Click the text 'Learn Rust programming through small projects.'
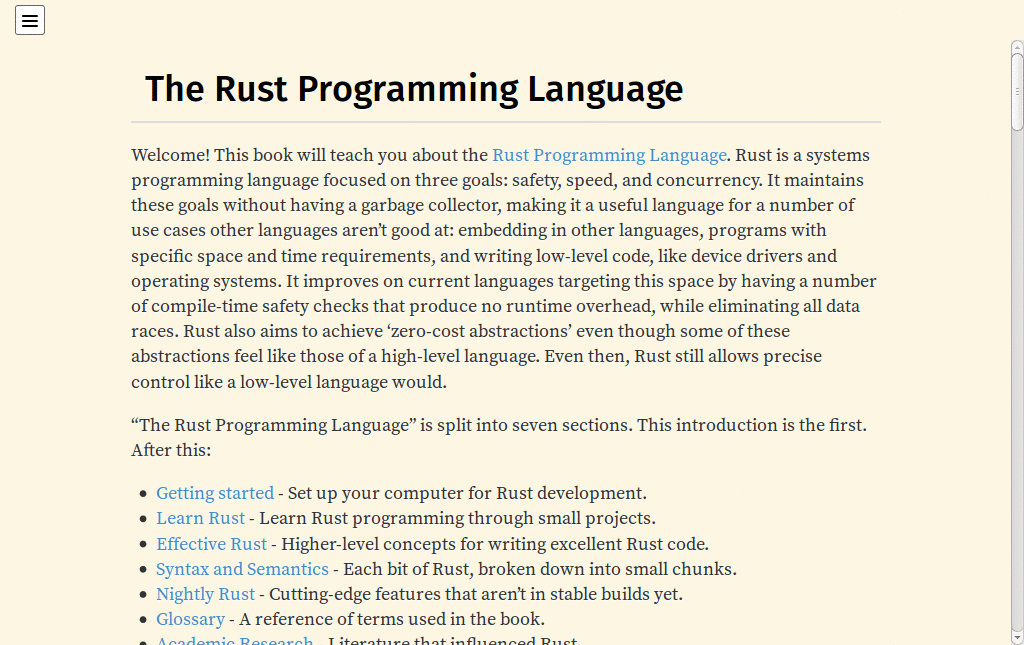This screenshot has height=645, width=1024. pyautogui.click(x=457, y=518)
